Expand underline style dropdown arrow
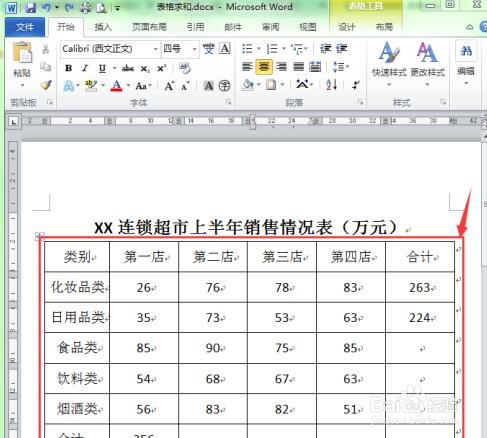Viewport: 487px width, 438px height. click(114, 68)
